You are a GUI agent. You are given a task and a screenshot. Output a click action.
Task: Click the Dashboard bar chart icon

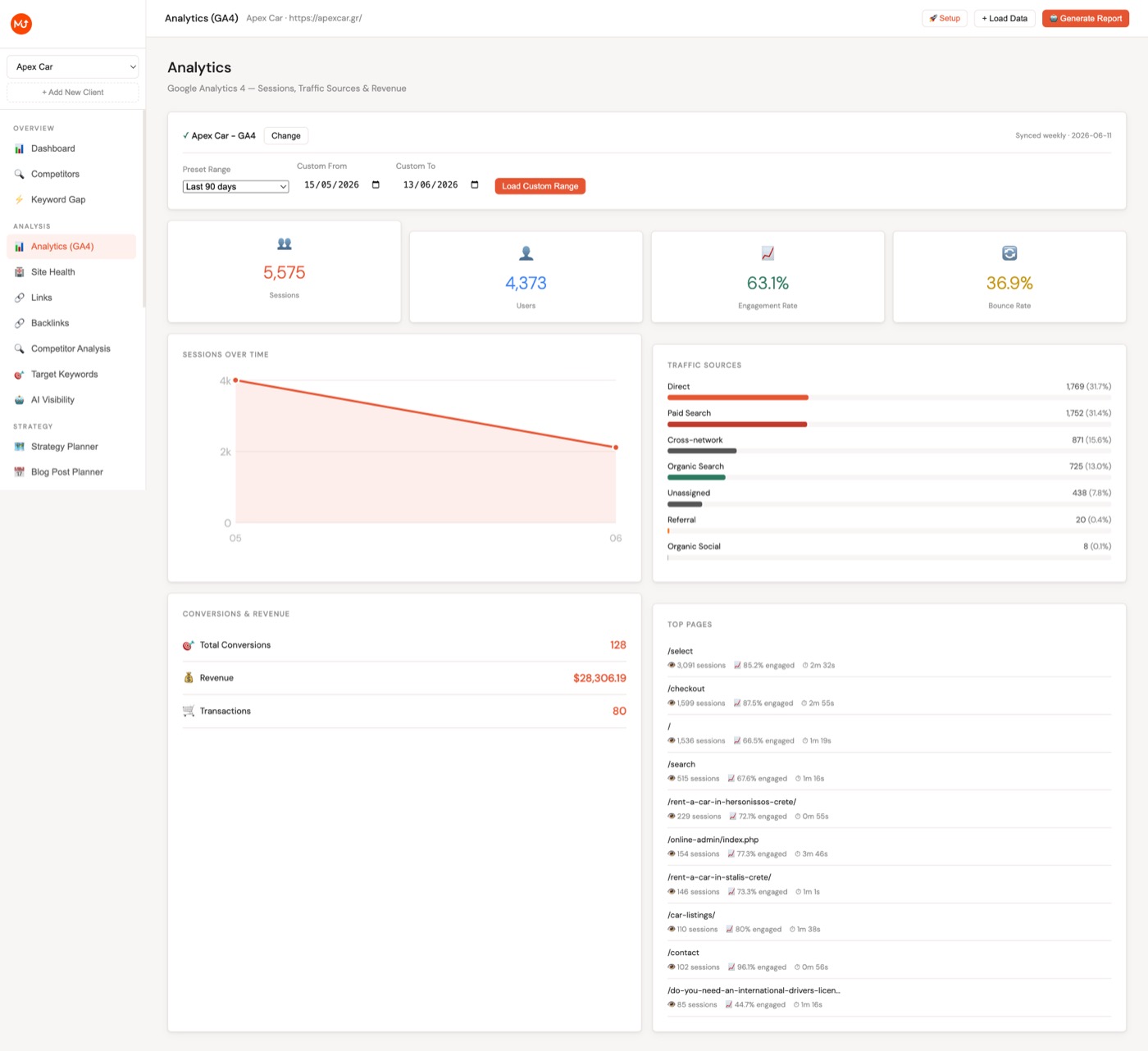pyautogui.click(x=19, y=148)
